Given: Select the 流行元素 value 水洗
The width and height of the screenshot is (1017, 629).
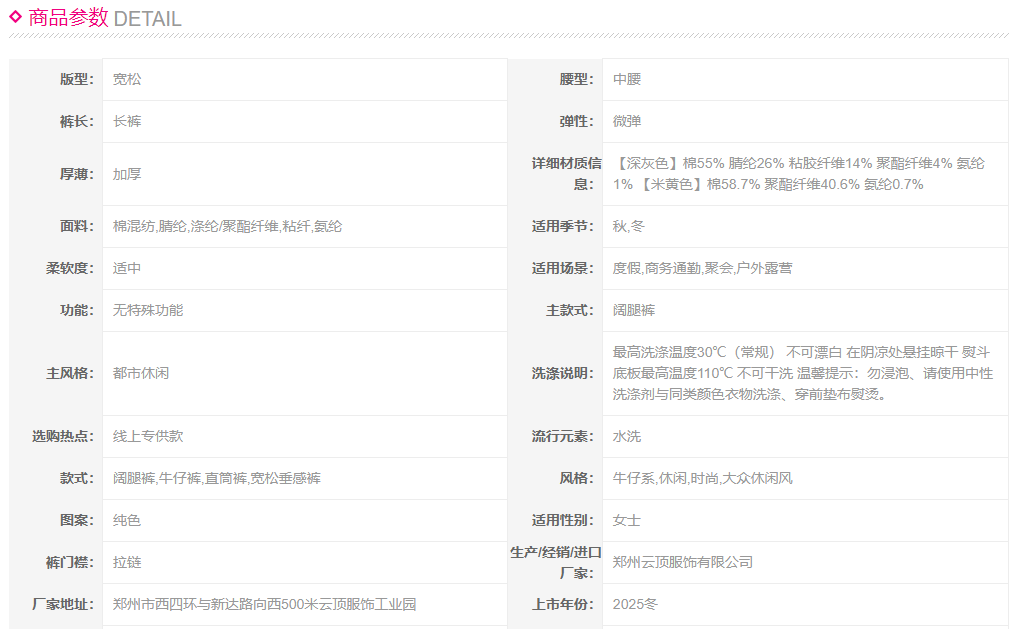Looking at the screenshot, I should pyautogui.click(x=627, y=436).
